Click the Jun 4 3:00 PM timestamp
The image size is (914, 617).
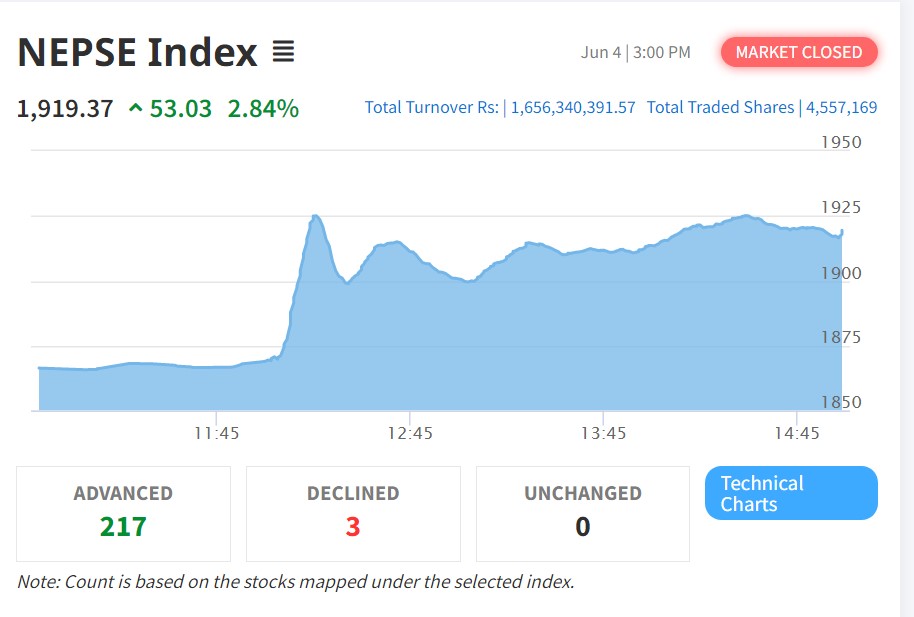click(635, 52)
